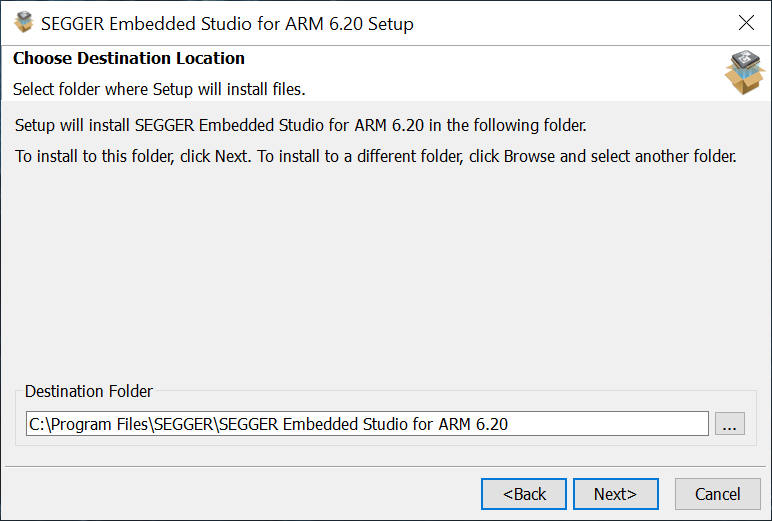Image resolution: width=772 pixels, height=521 pixels.
Task: Click the 'Setup will install SEGGER' sentence
Action: pos(300,126)
